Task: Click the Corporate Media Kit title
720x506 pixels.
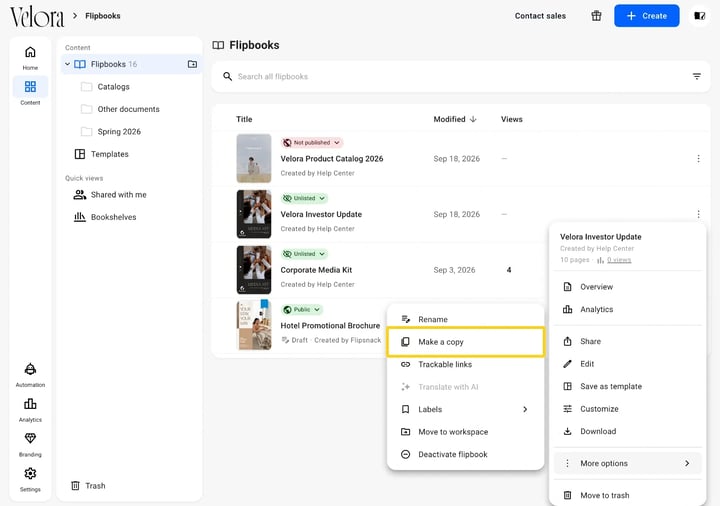Action: [x=316, y=270]
